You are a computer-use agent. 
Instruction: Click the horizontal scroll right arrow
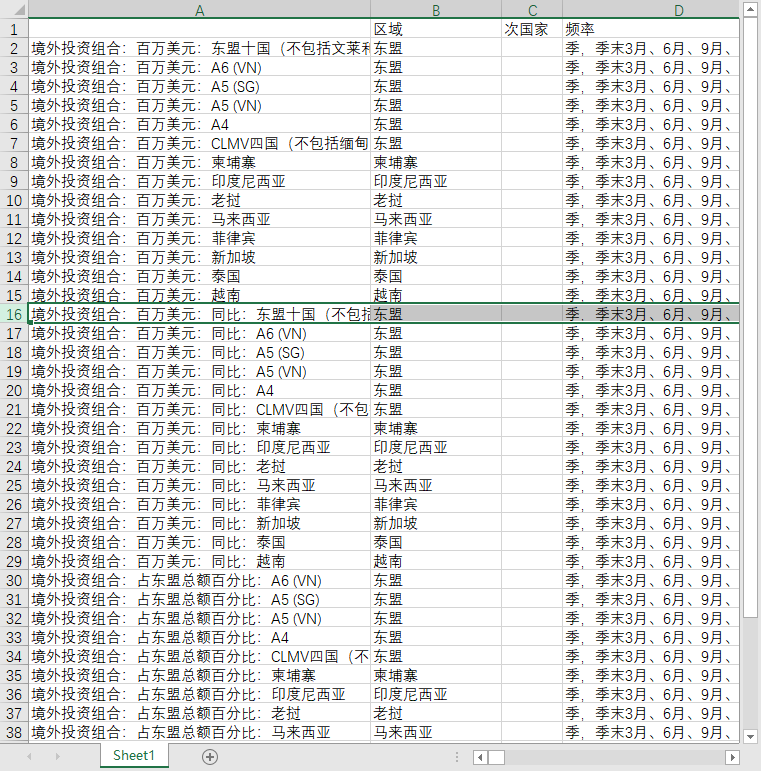click(x=732, y=757)
